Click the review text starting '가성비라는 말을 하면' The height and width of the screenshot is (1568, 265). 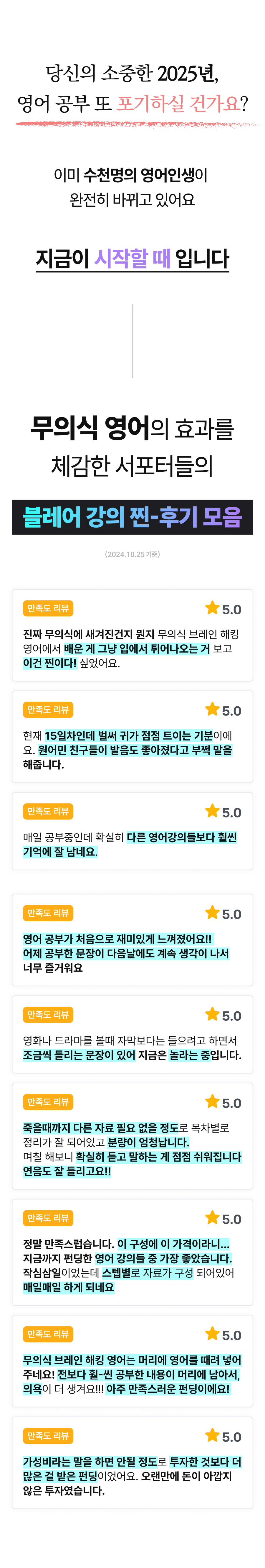132,1475
